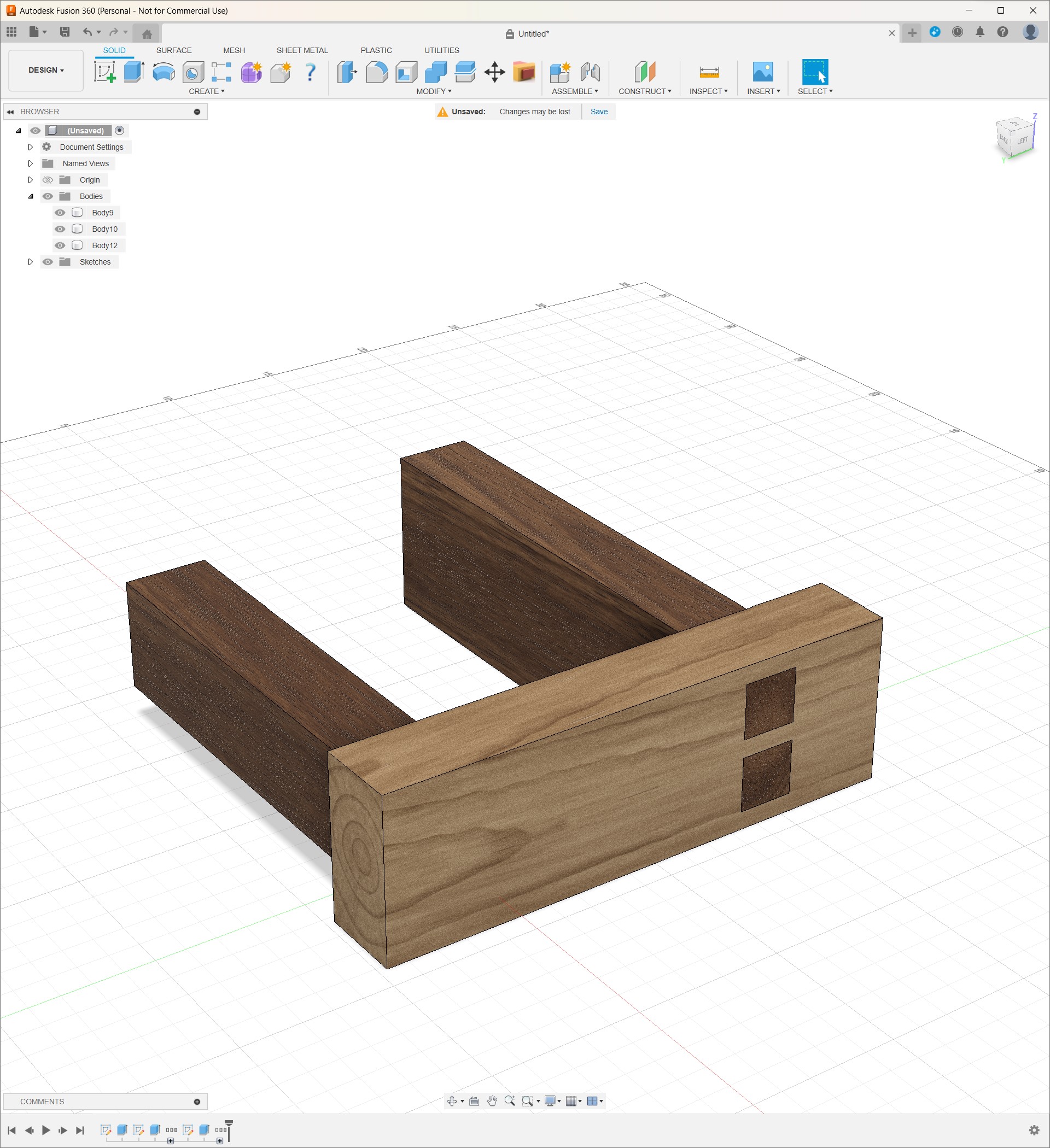Show the Origin folder
The height and width of the screenshot is (1148, 1050).
48,179
